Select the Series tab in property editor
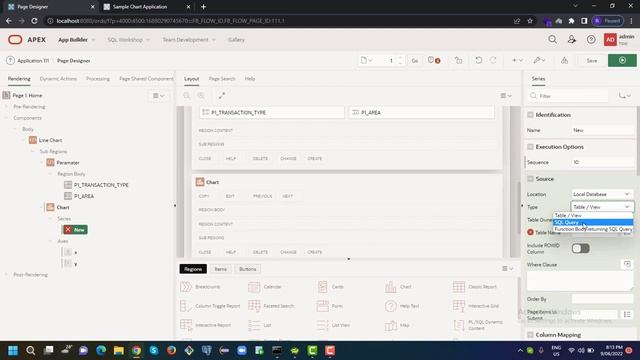 pyautogui.click(x=538, y=78)
